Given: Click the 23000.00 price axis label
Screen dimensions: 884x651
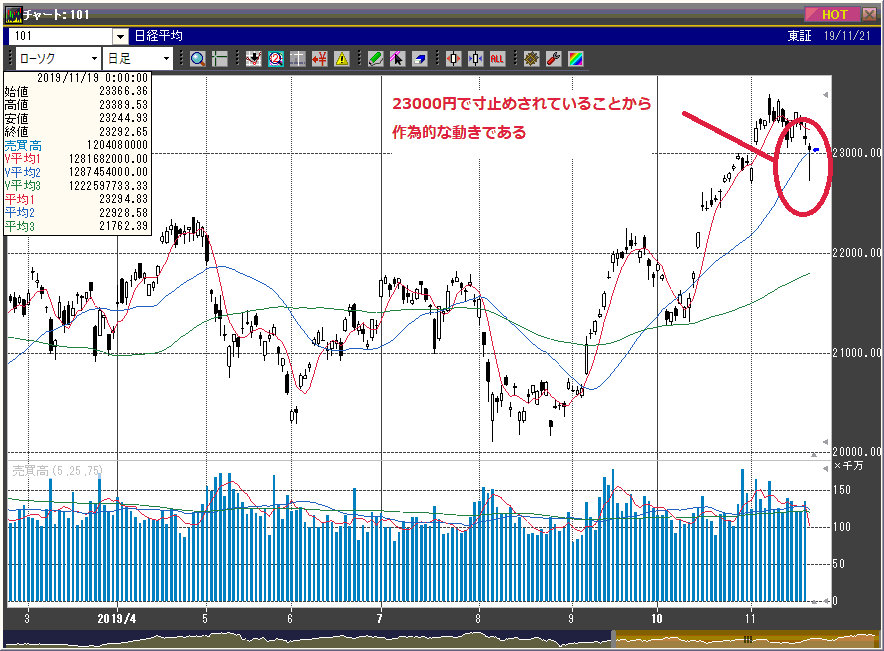Looking at the screenshot, I should [856, 153].
